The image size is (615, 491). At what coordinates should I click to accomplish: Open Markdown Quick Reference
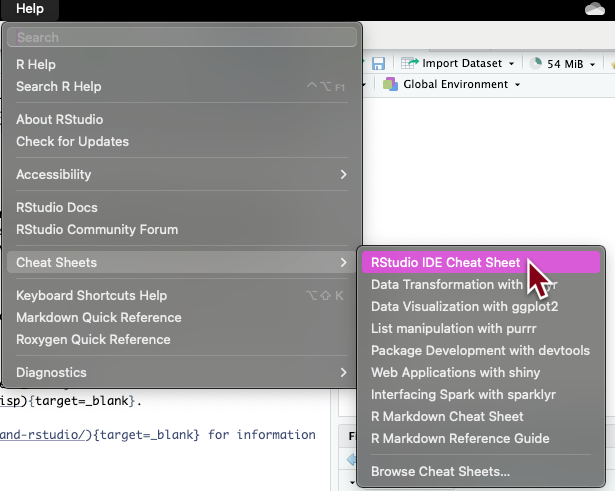pos(98,317)
